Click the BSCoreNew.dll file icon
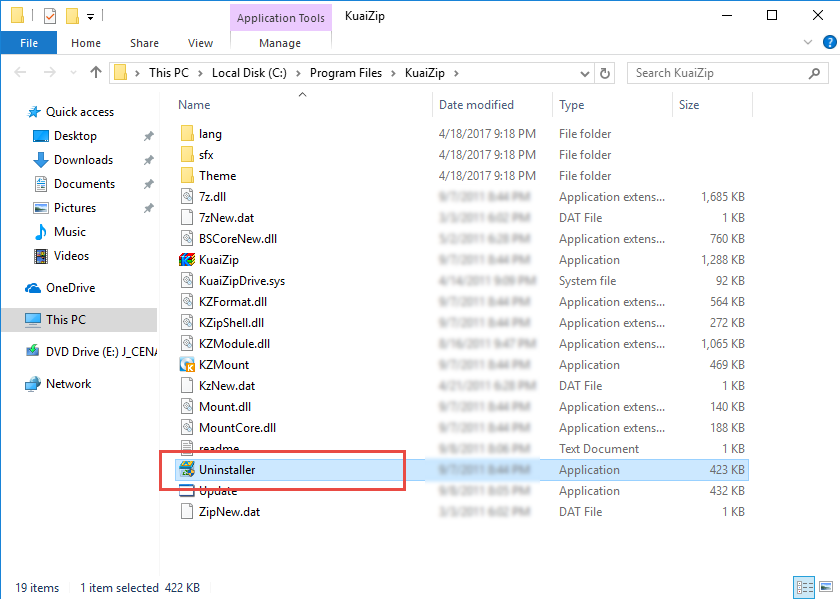Viewport: 840px width, 599px height. pos(187,238)
